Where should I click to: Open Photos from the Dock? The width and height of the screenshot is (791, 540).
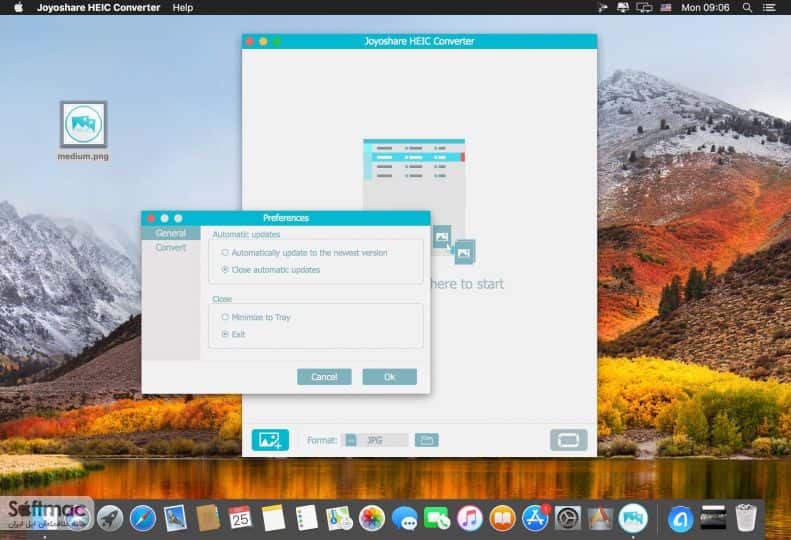tap(372, 518)
